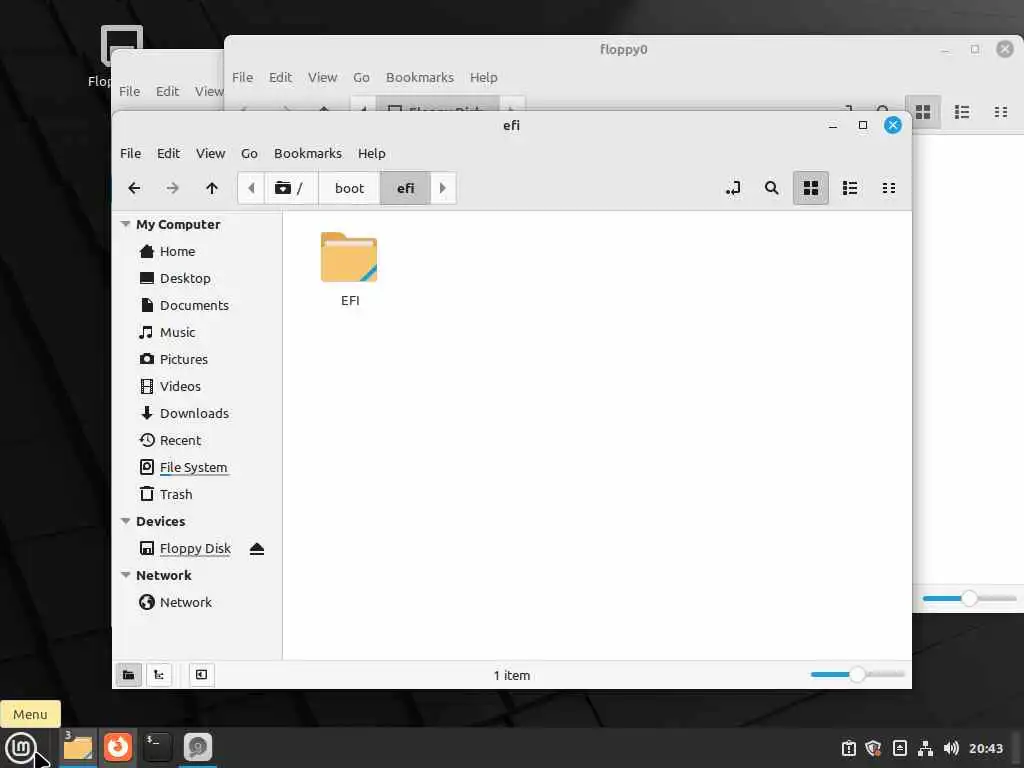The width and height of the screenshot is (1024, 768).
Task: Go back using the left arrow
Action: point(134,188)
